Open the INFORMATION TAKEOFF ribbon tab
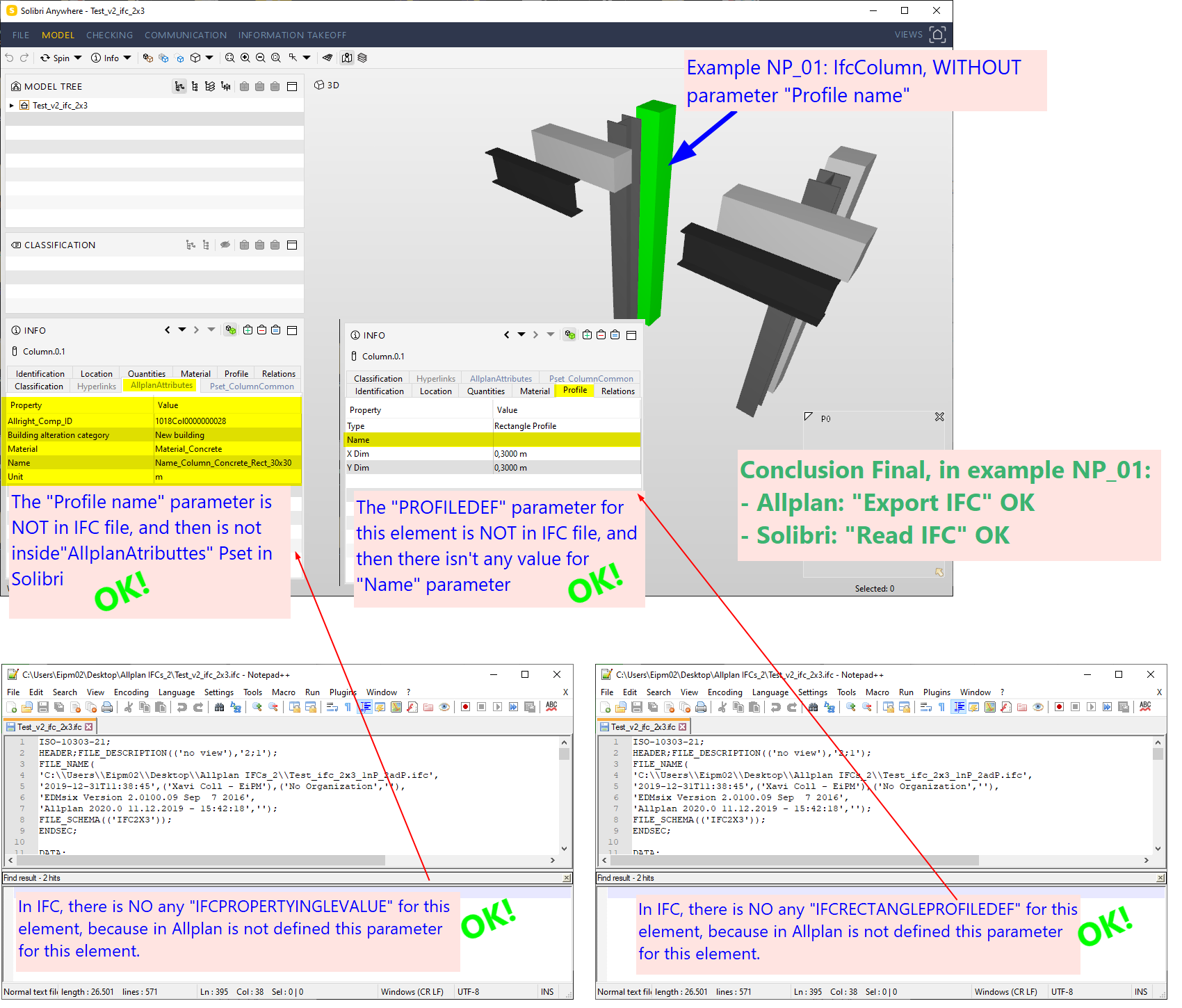Screen dimensions: 1182x1008 [x=292, y=35]
